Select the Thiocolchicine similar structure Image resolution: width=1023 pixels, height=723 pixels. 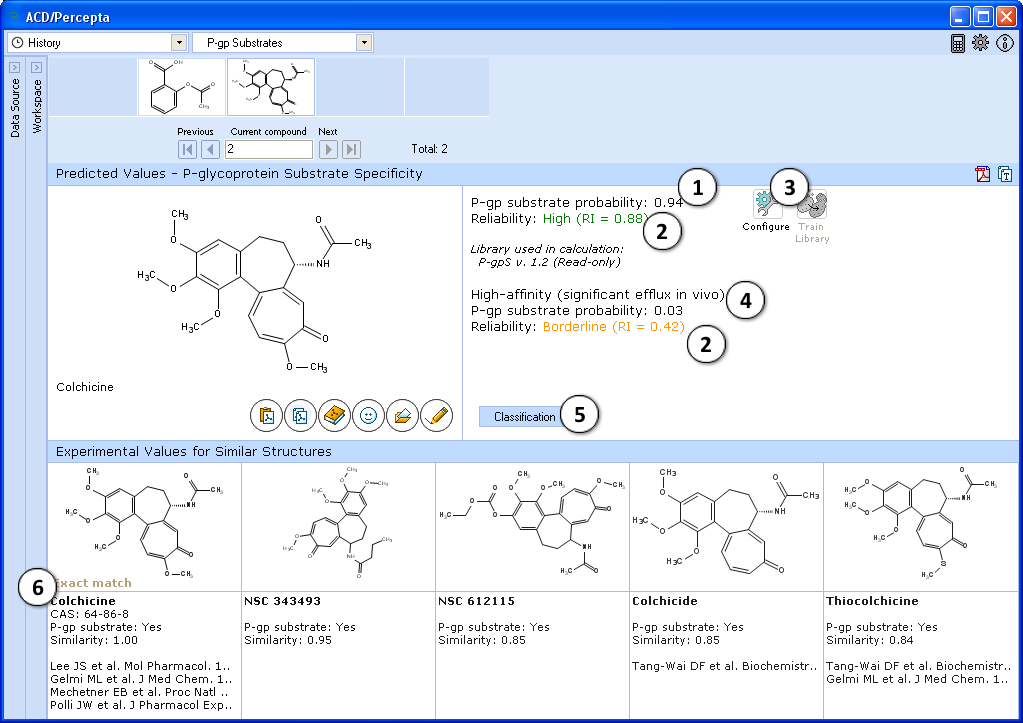point(919,526)
